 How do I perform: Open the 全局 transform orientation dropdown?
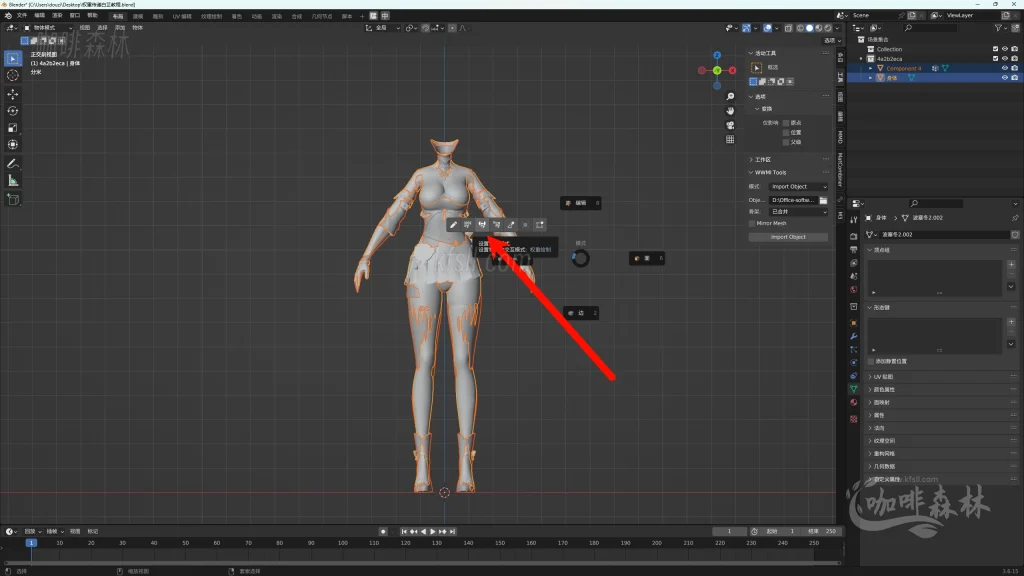[x=383, y=28]
